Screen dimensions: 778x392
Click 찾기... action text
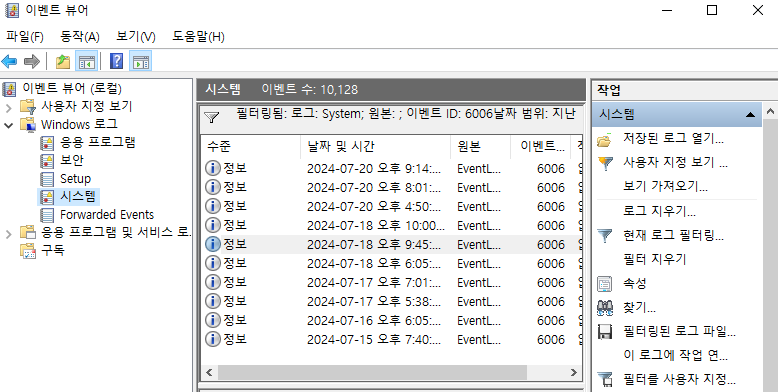point(639,308)
